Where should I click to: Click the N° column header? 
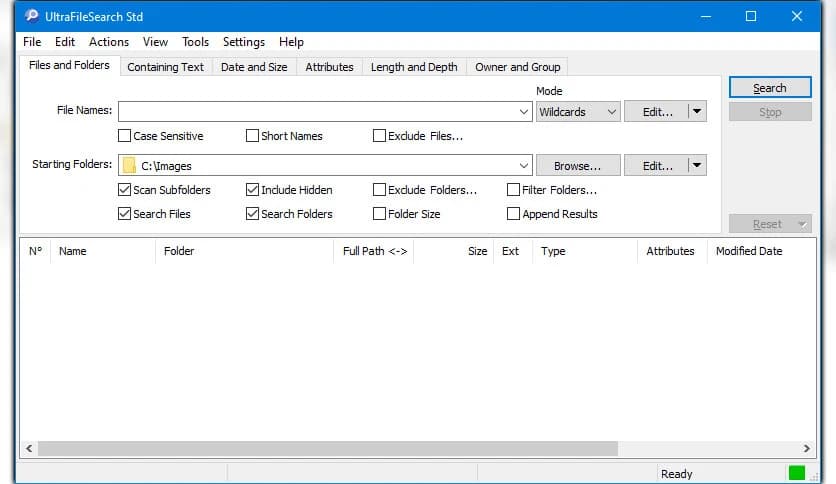(x=35, y=251)
